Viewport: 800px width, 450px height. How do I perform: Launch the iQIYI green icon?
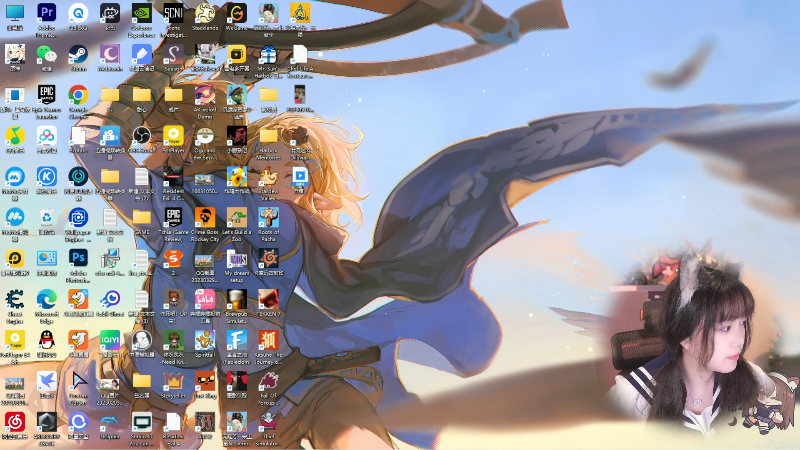pyautogui.click(x=110, y=340)
